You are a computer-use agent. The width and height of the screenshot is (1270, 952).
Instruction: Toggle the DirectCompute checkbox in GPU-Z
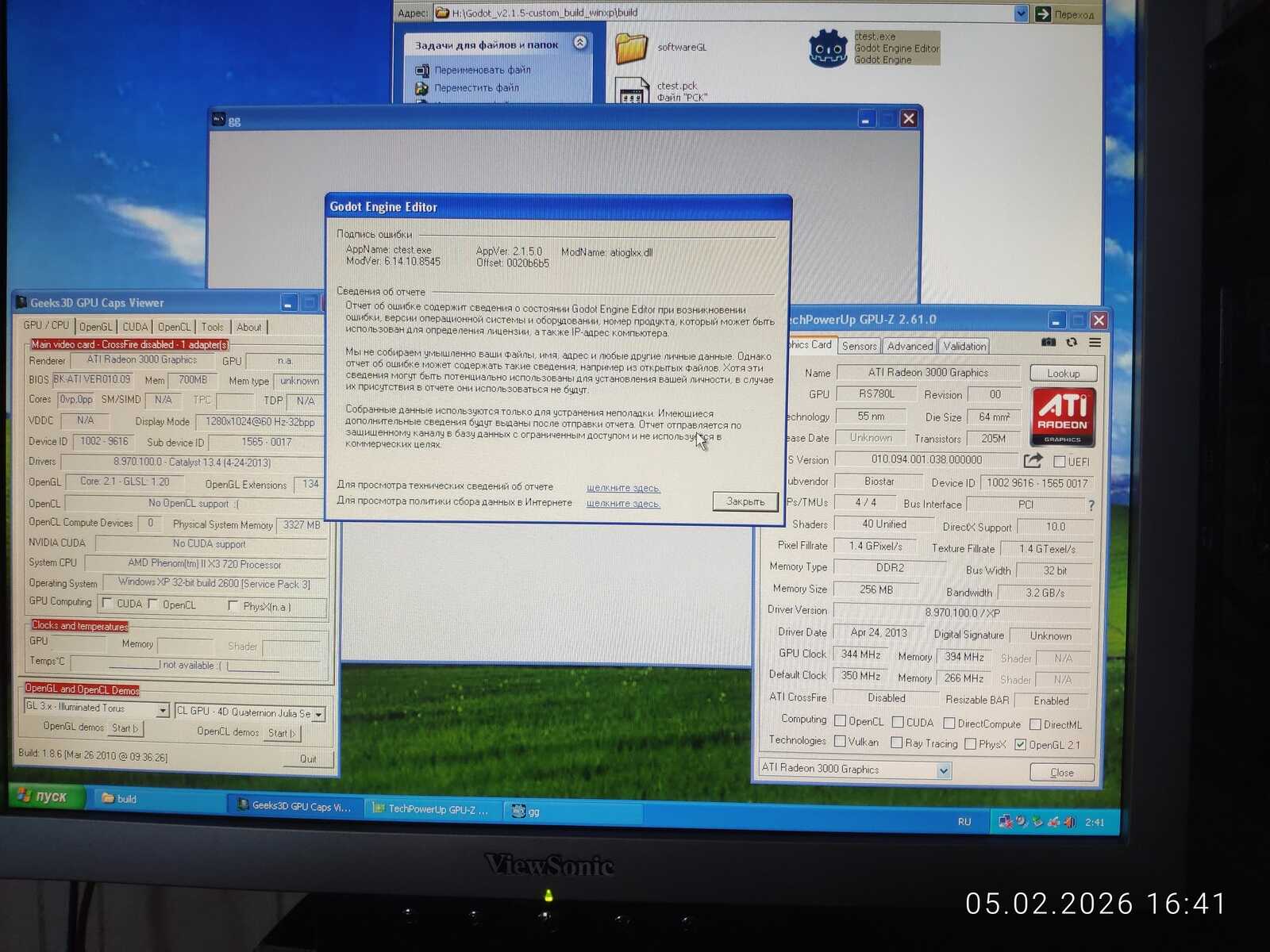949,724
